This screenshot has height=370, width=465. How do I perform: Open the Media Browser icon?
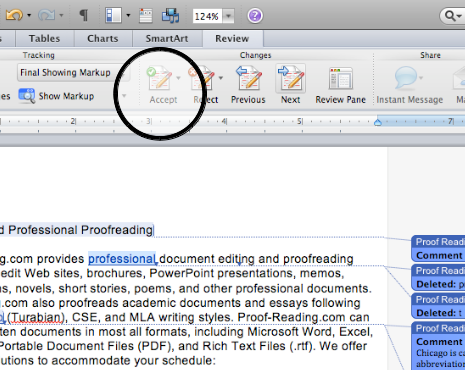coord(170,15)
